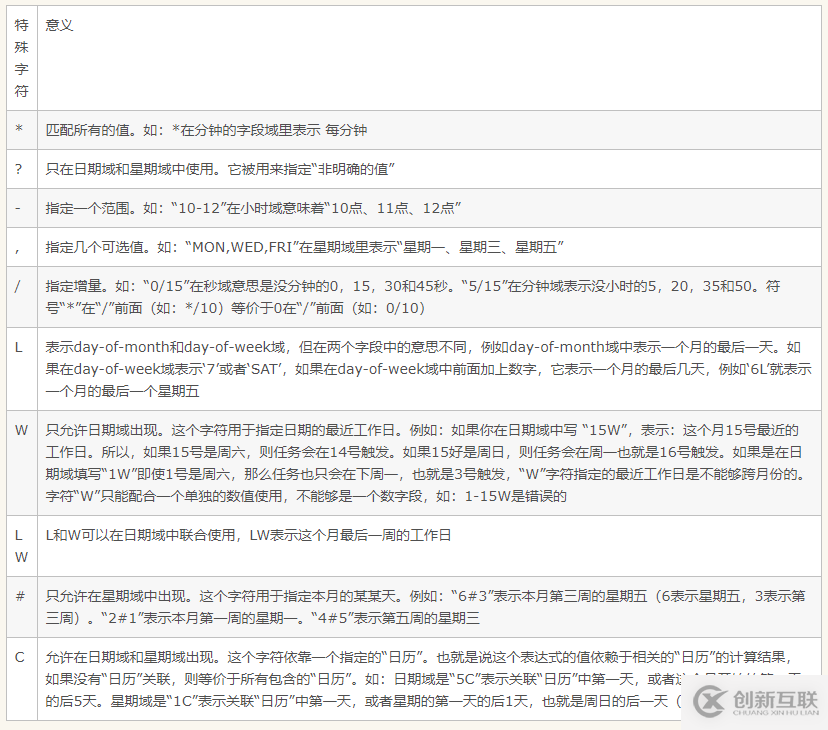Select the single 'W' character cell
Screen dimensions: 828x730
click(x=22, y=463)
